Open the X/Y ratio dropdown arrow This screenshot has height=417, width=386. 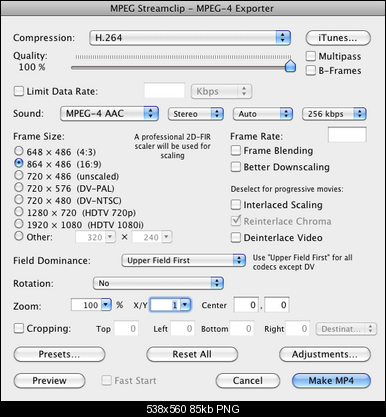tap(185, 305)
